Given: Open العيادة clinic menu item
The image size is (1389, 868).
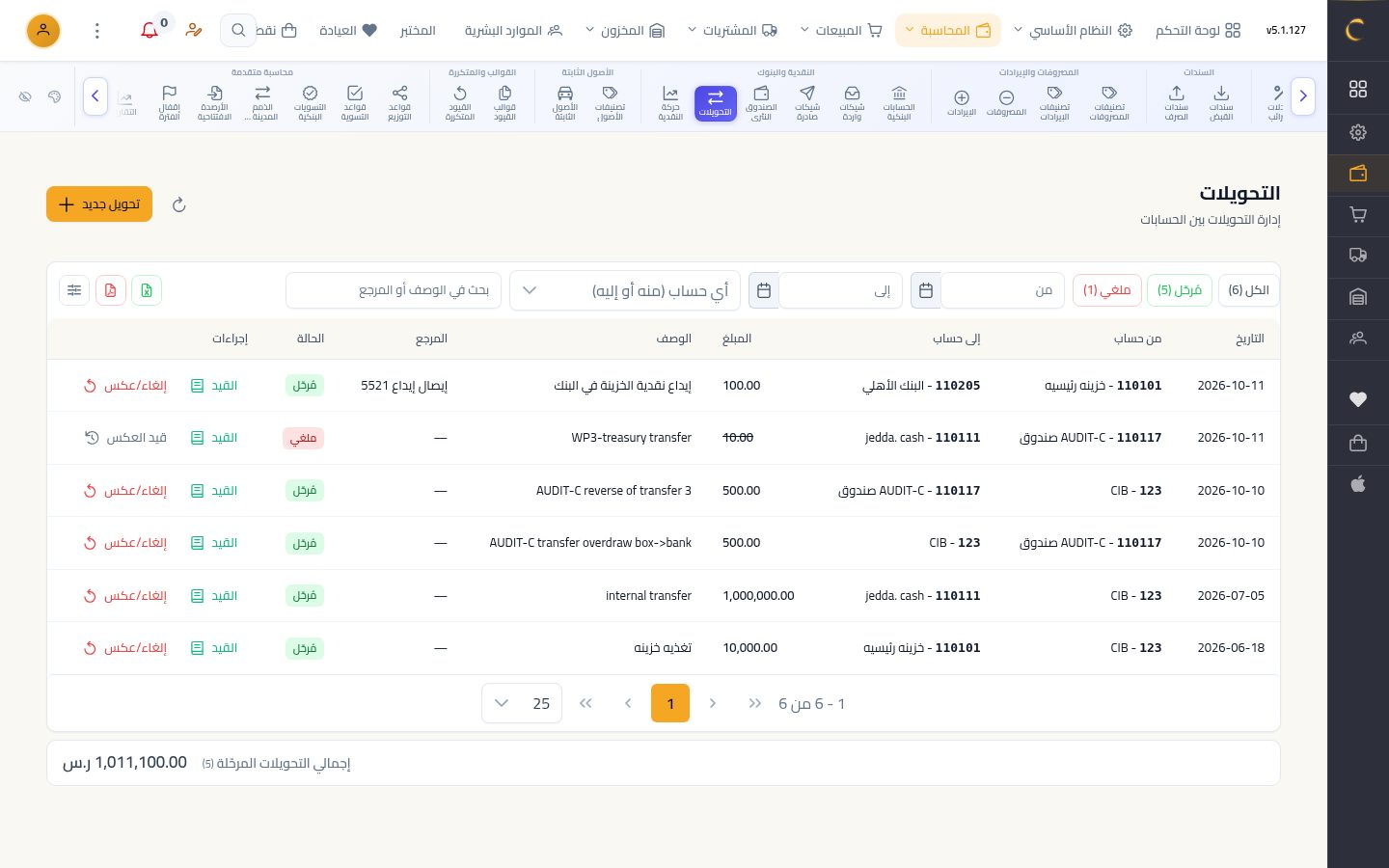Looking at the screenshot, I should coord(348,31).
